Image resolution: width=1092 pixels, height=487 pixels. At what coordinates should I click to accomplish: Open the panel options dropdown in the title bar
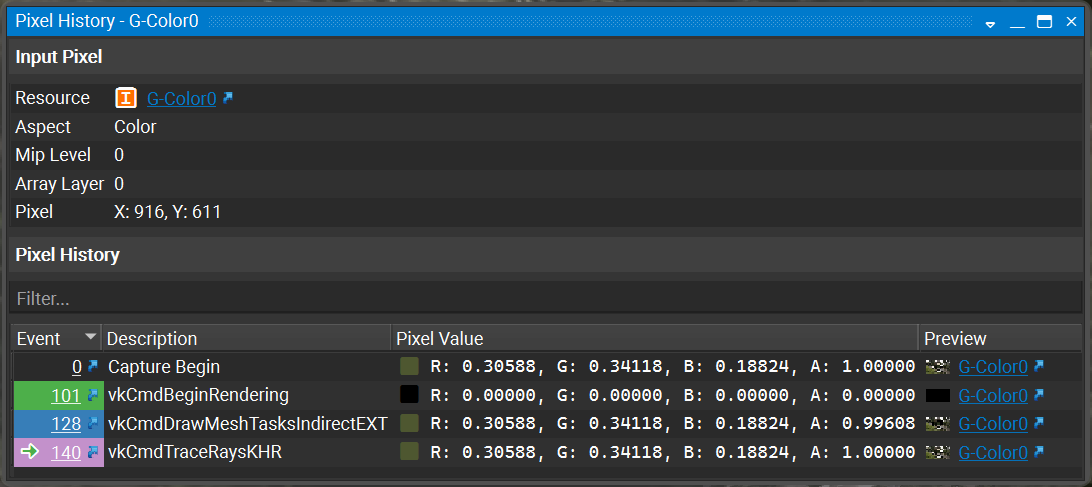pyautogui.click(x=990, y=22)
